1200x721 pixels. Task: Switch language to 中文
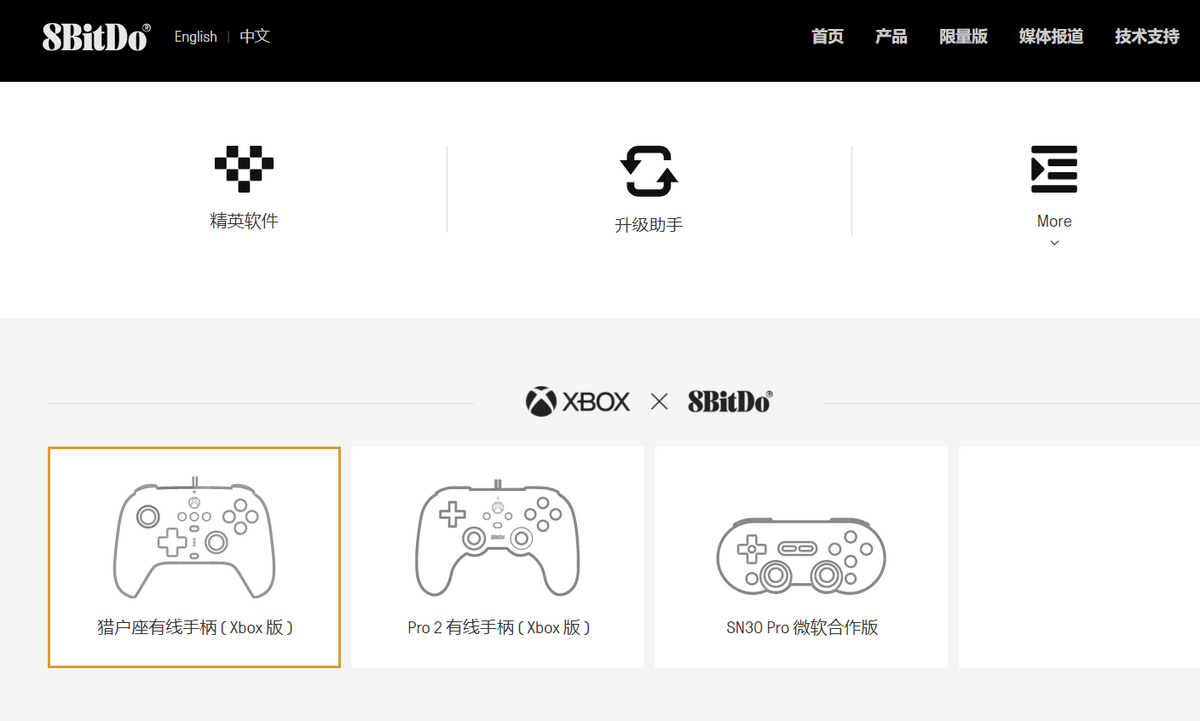click(255, 36)
